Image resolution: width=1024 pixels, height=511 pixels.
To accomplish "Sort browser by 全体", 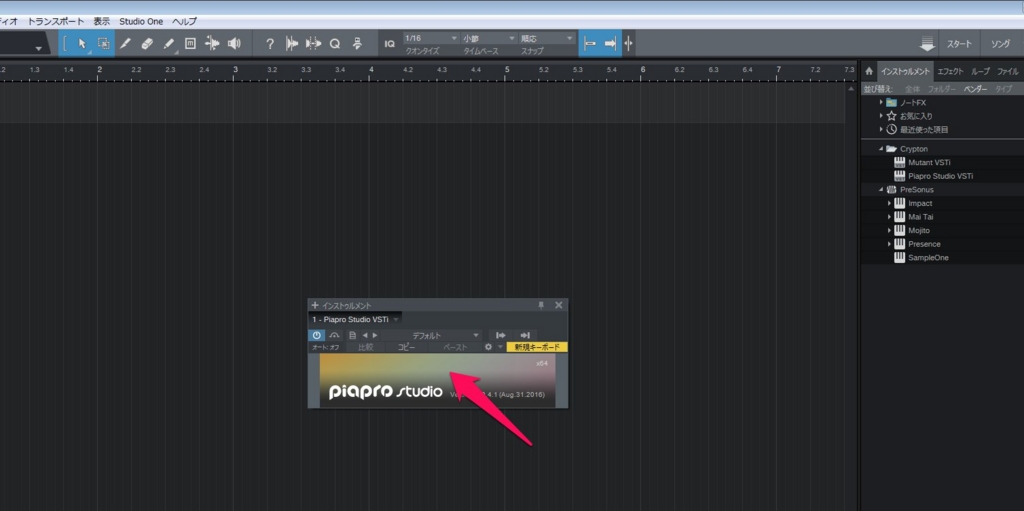I will tap(912, 89).
